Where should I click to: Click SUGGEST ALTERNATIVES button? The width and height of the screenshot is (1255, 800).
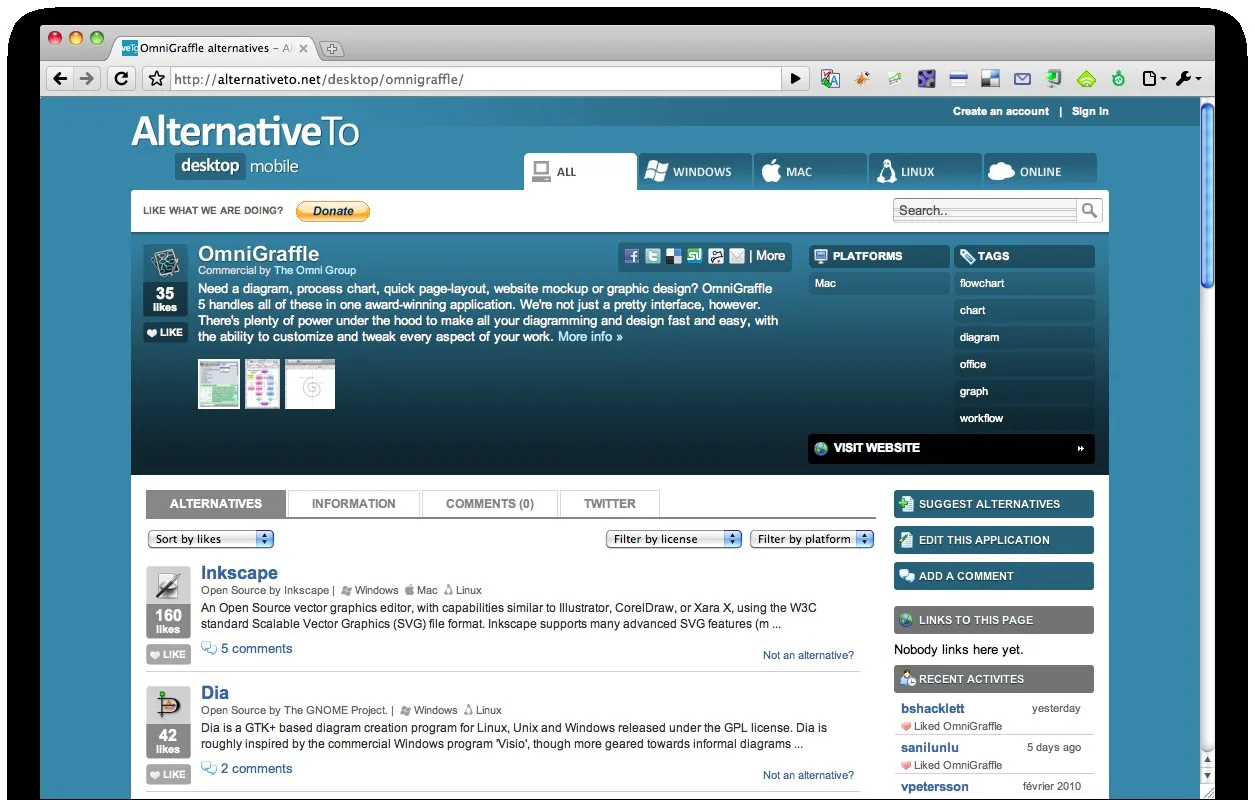click(x=994, y=504)
